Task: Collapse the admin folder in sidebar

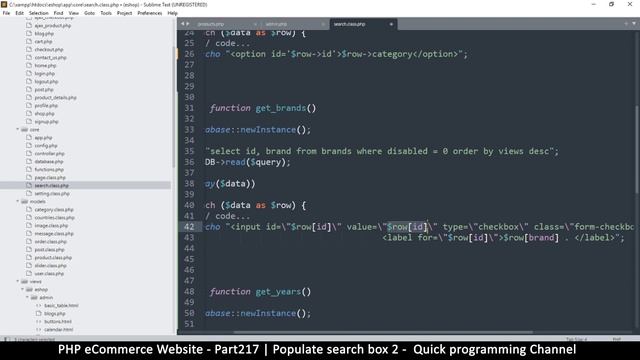Action: tap(27, 298)
